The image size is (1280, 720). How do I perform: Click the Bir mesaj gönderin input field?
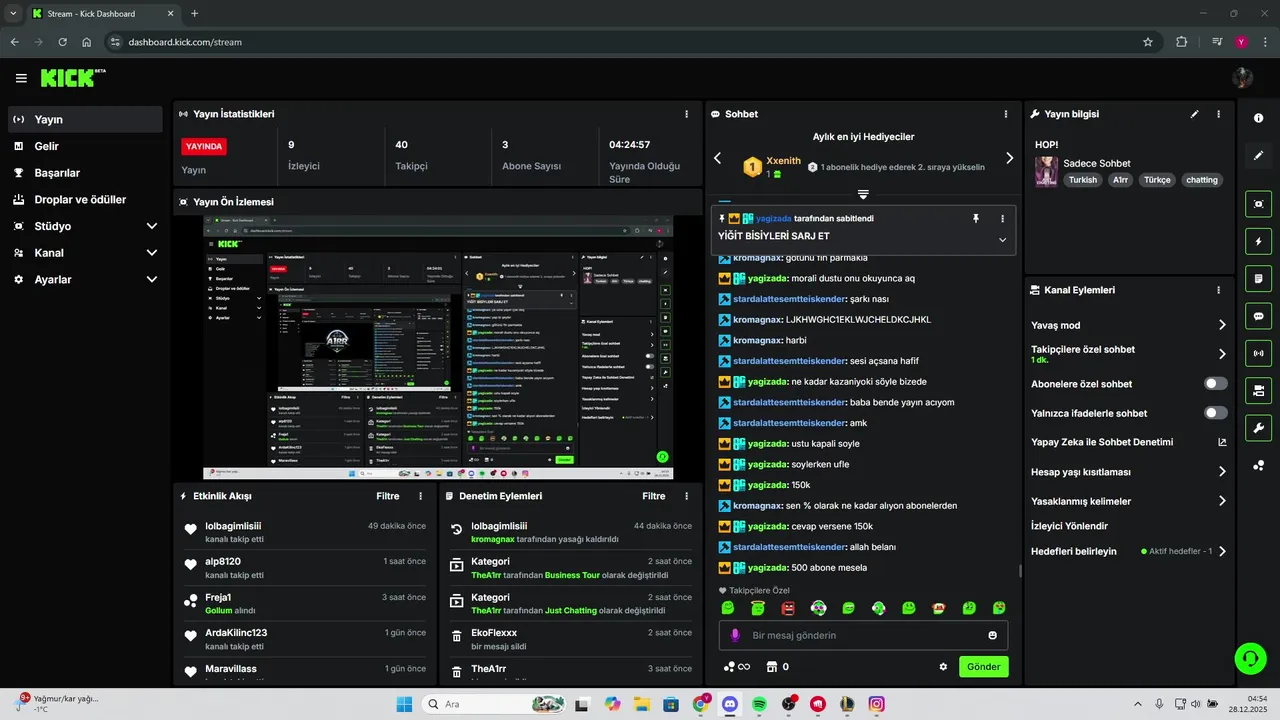point(863,635)
